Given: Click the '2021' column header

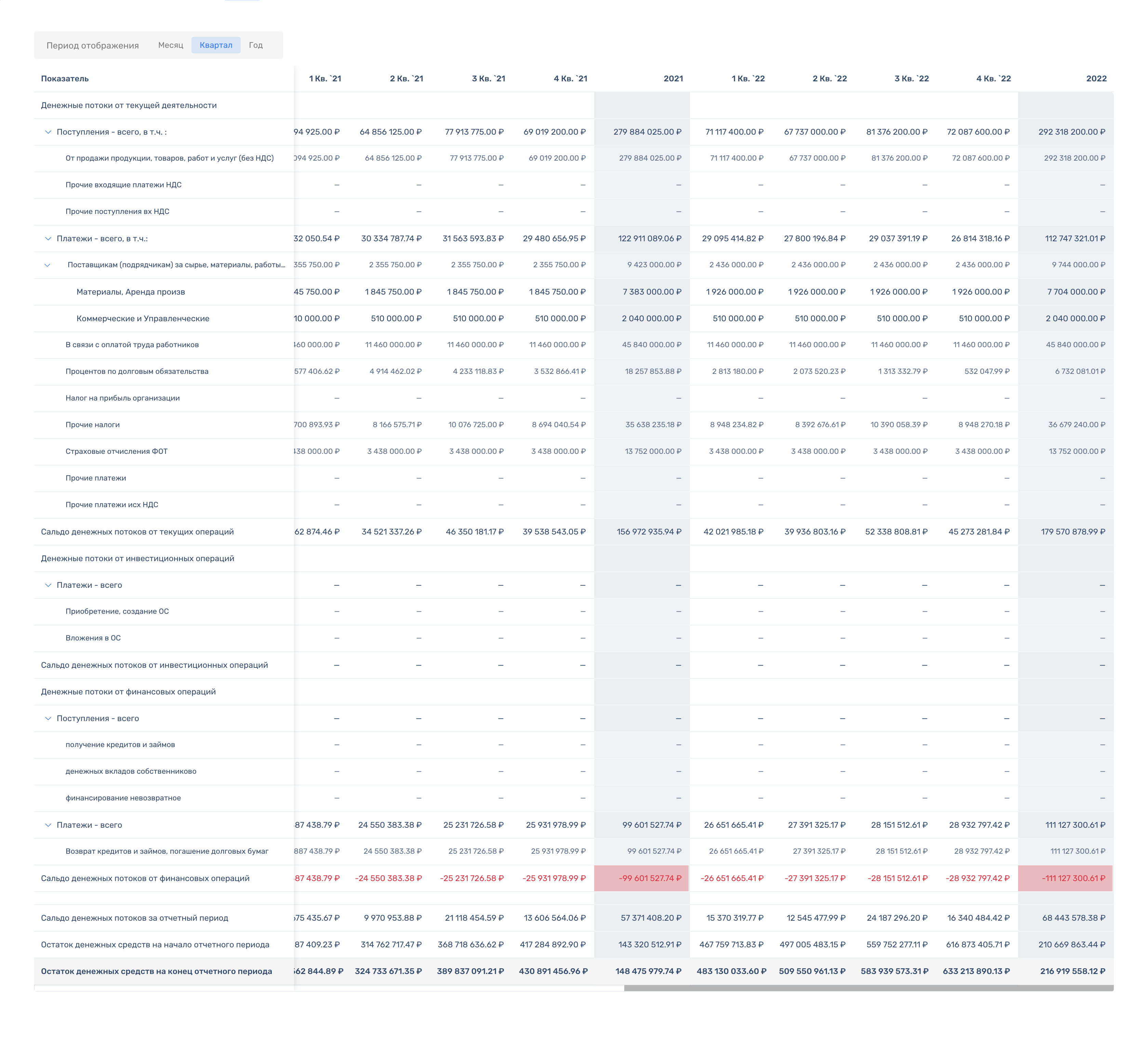Looking at the screenshot, I should 672,79.
